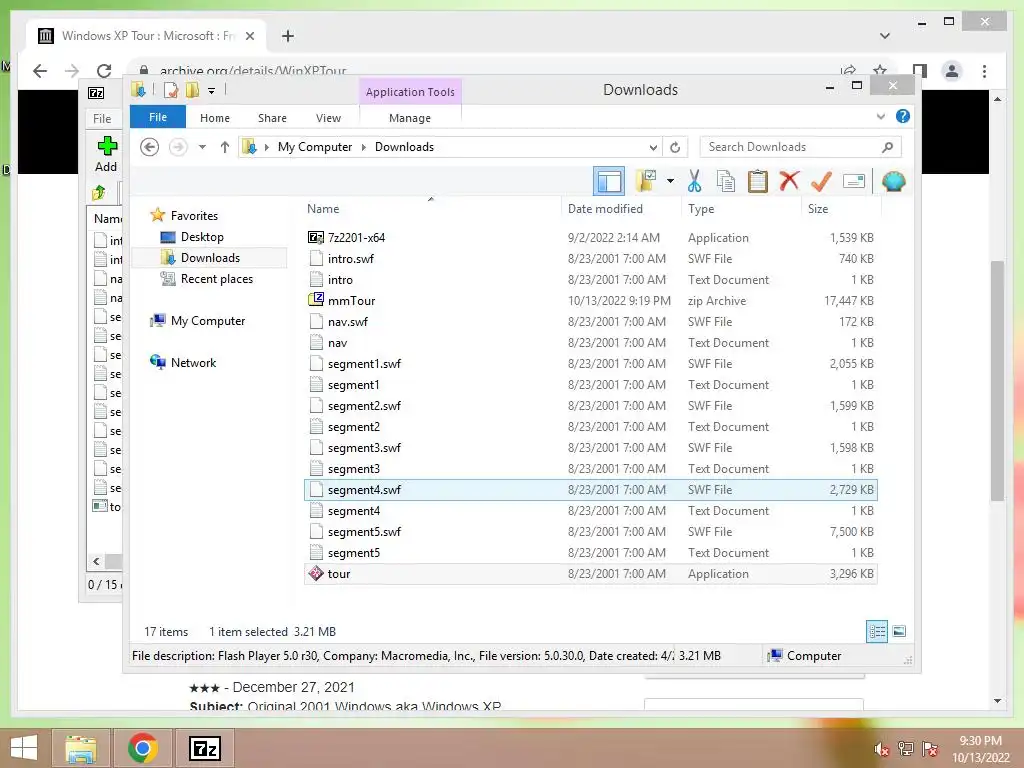Cut selection with the scissors icon
The image size is (1024, 768).
click(x=694, y=181)
